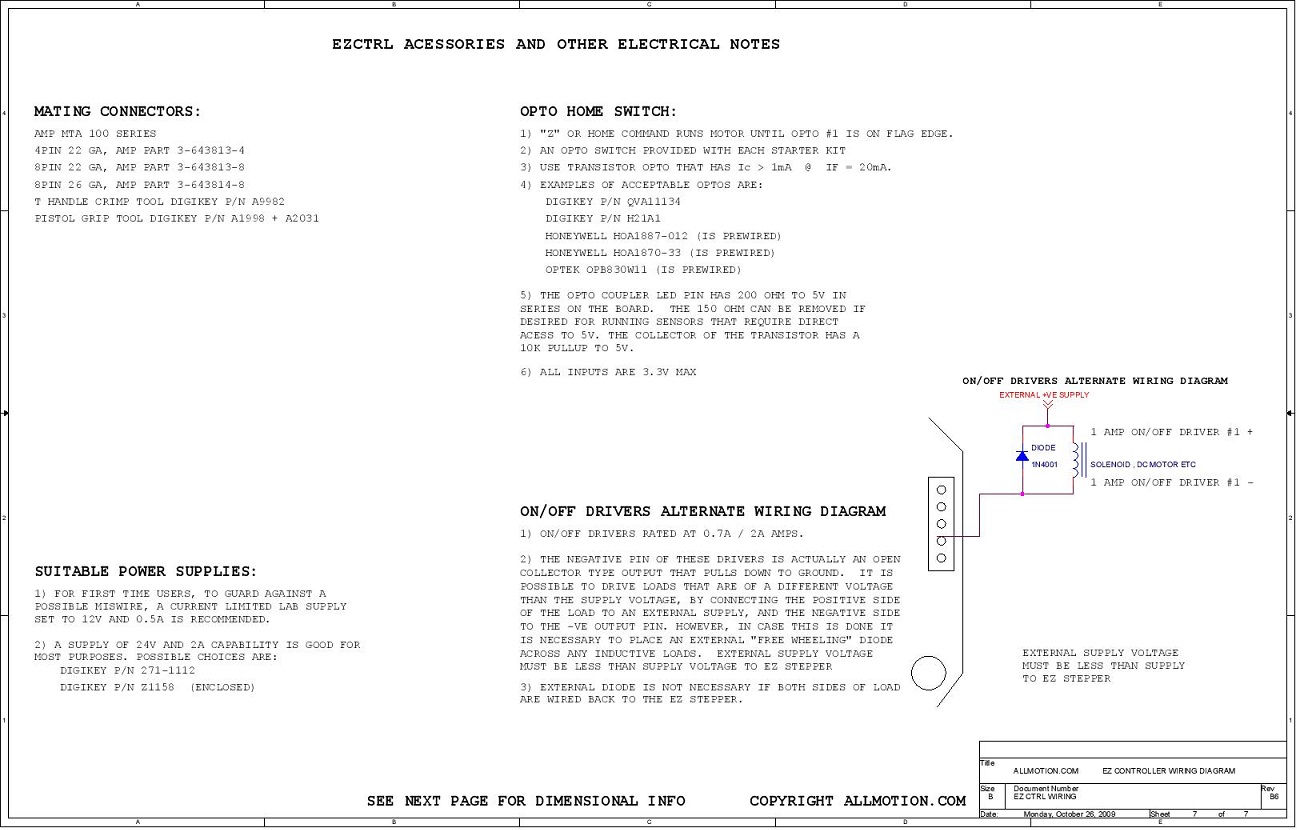
Task: Click 'EXTERNAL DIODE IS NOT NECESSARY' note 3
Action: coord(710,693)
